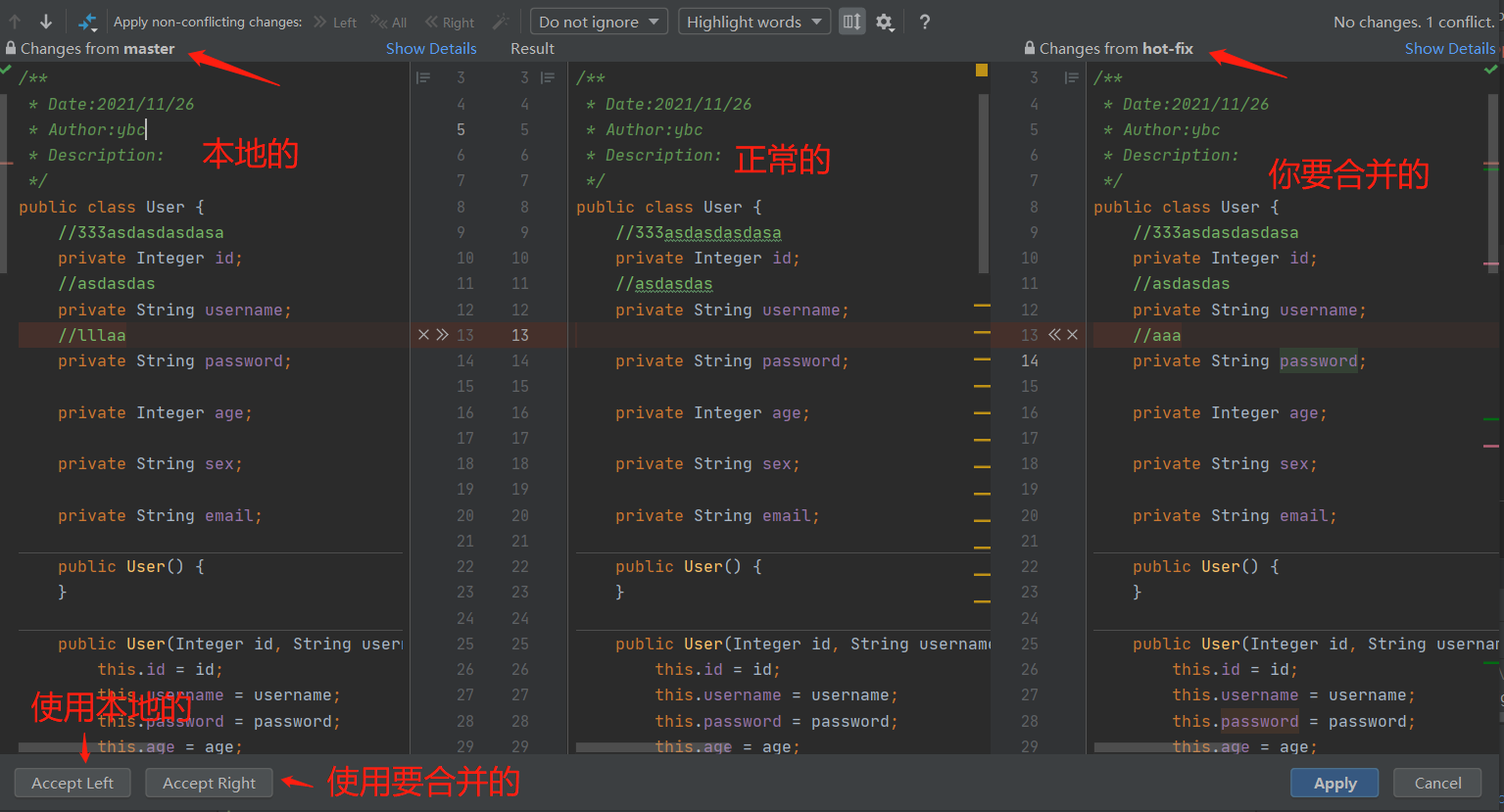Click 'this.password = password;' in the right pane

(x=1293, y=721)
